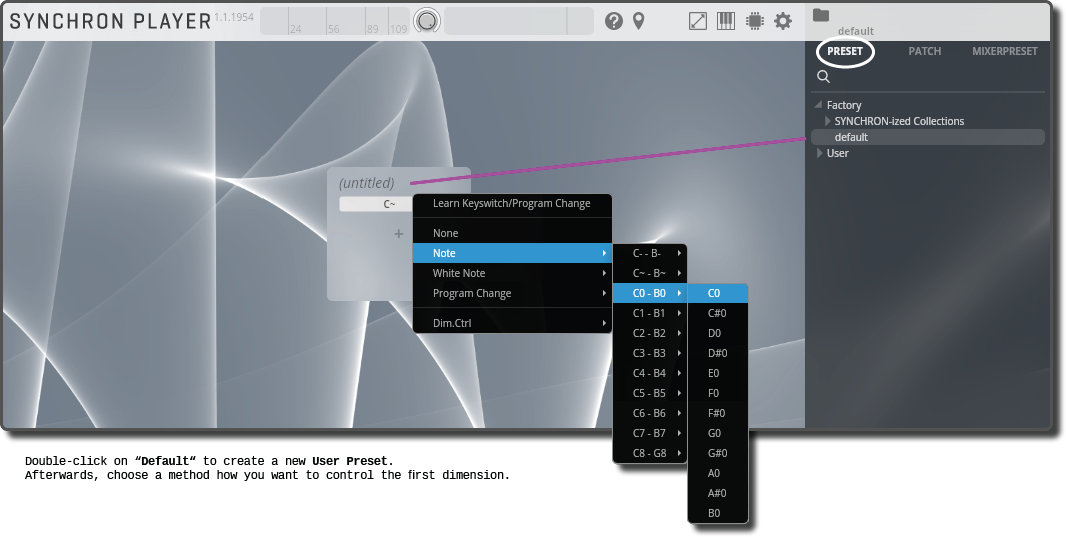Select note A#0
The width and height of the screenshot is (1066, 537).
(x=718, y=493)
